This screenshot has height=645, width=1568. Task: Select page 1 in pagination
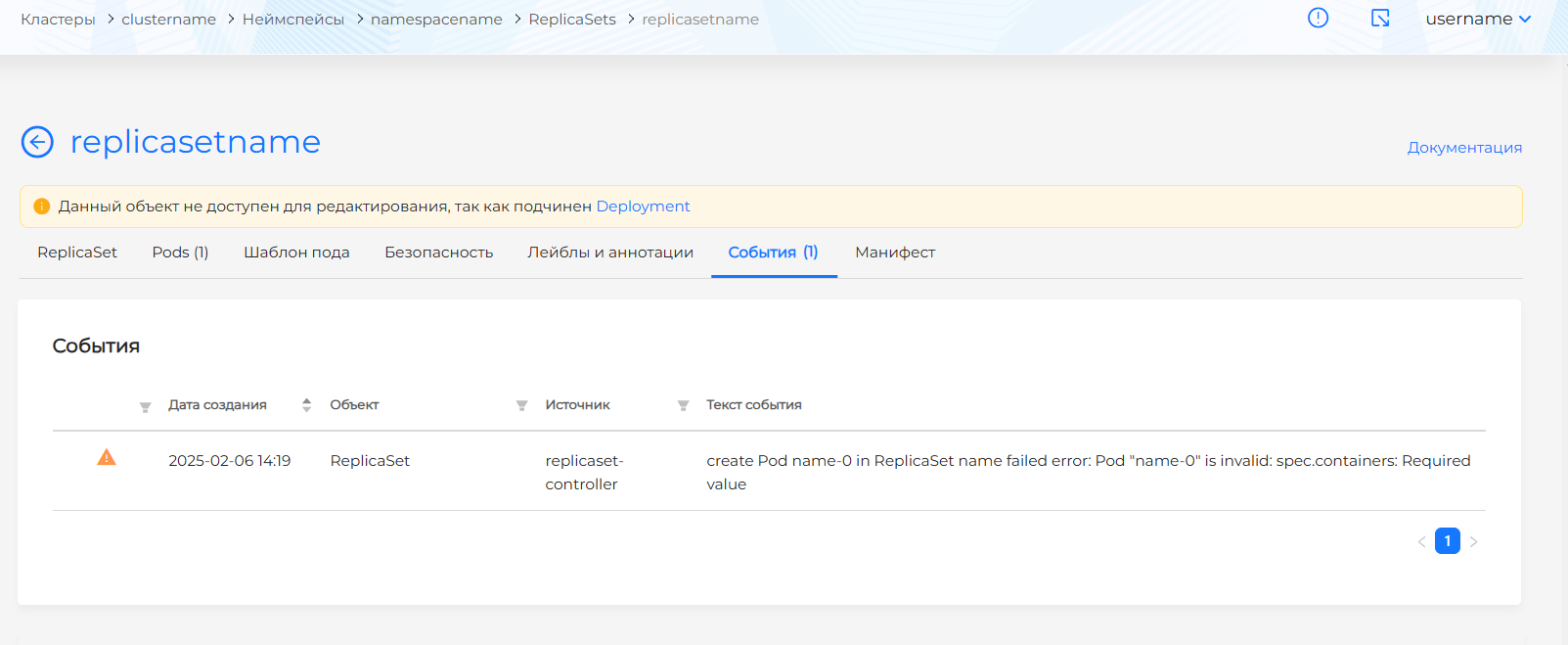pos(1447,541)
